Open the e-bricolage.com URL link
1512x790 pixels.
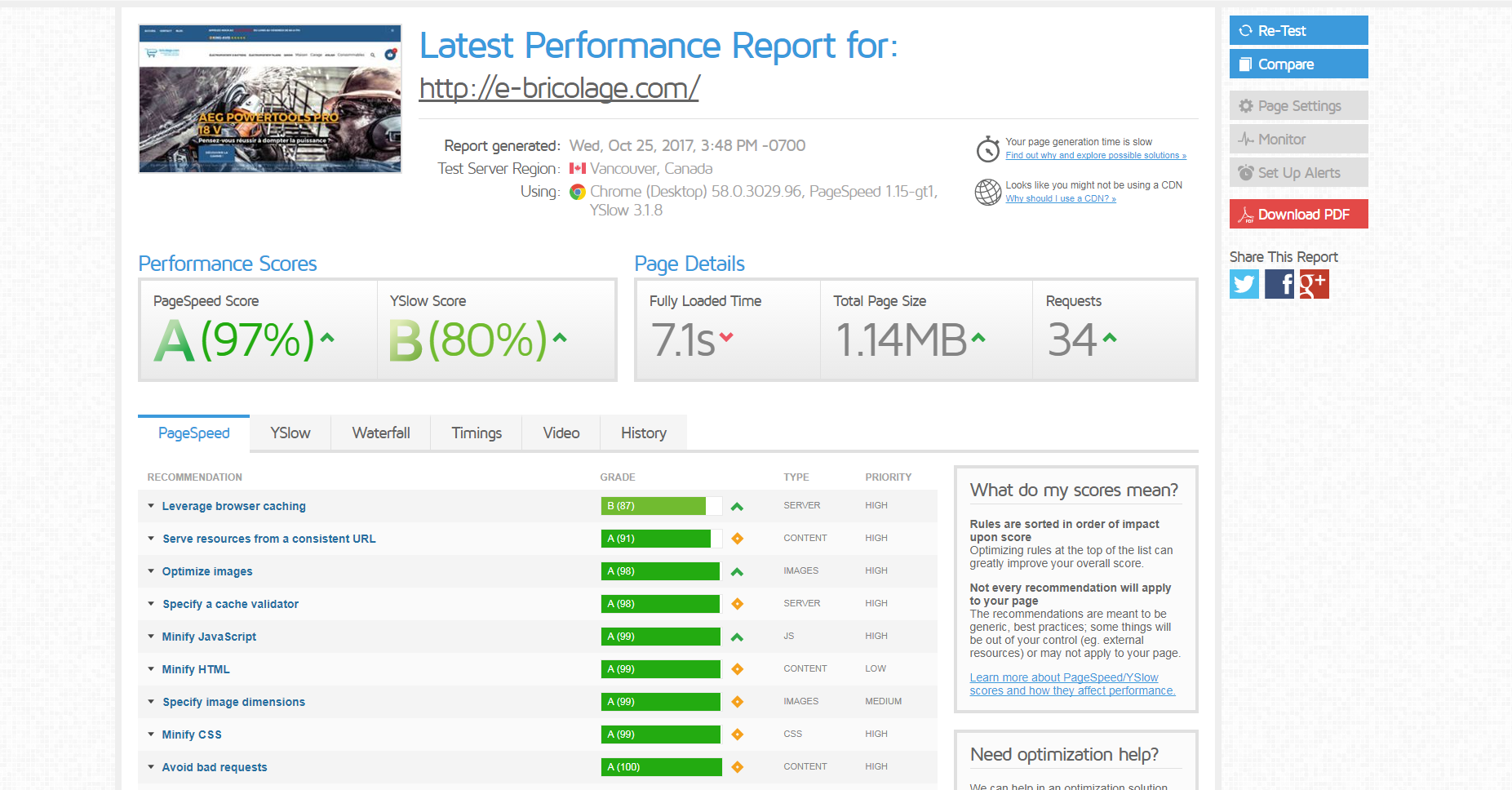pyautogui.click(x=559, y=88)
